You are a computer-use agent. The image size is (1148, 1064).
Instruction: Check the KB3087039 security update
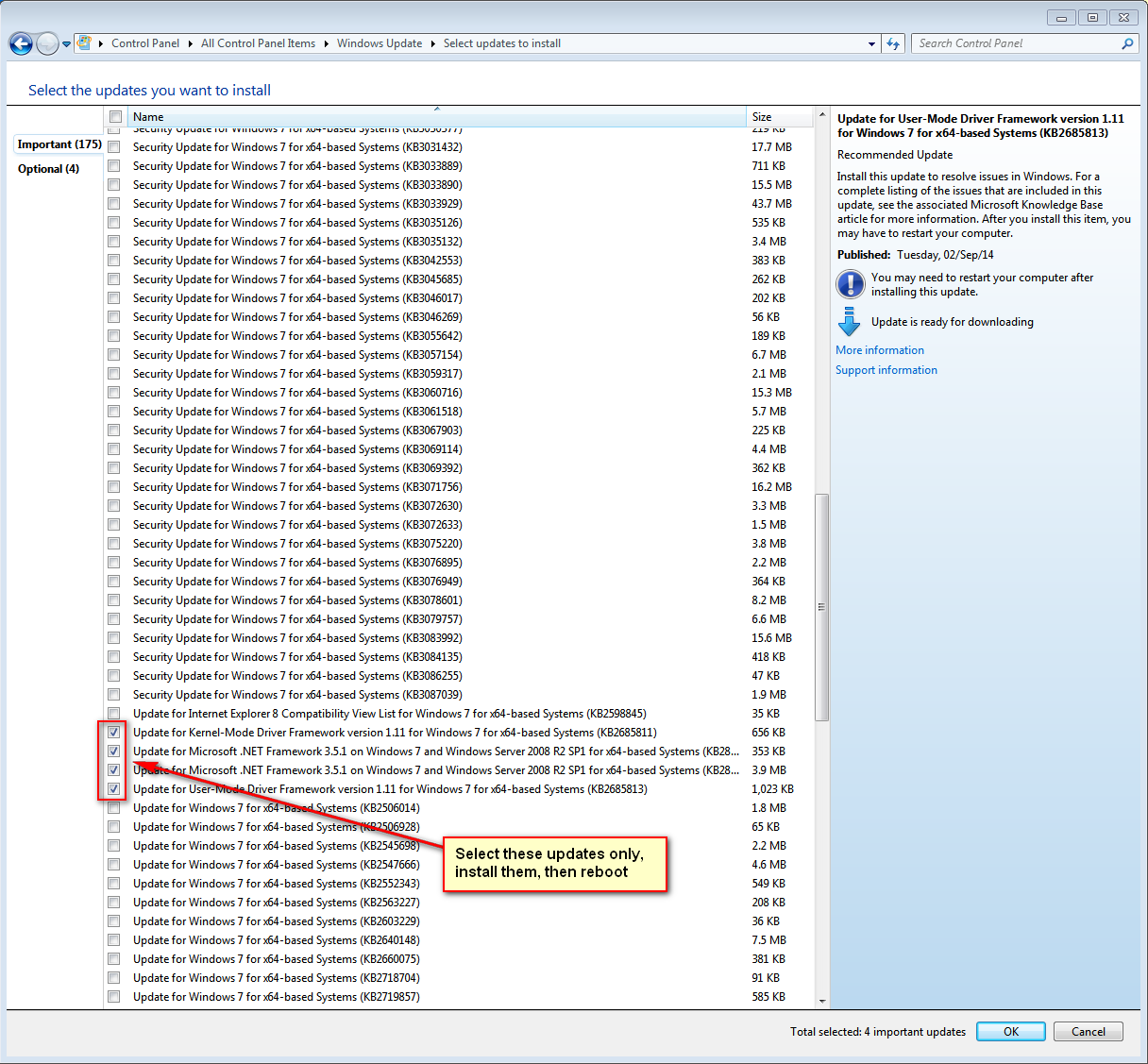(114, 695)
